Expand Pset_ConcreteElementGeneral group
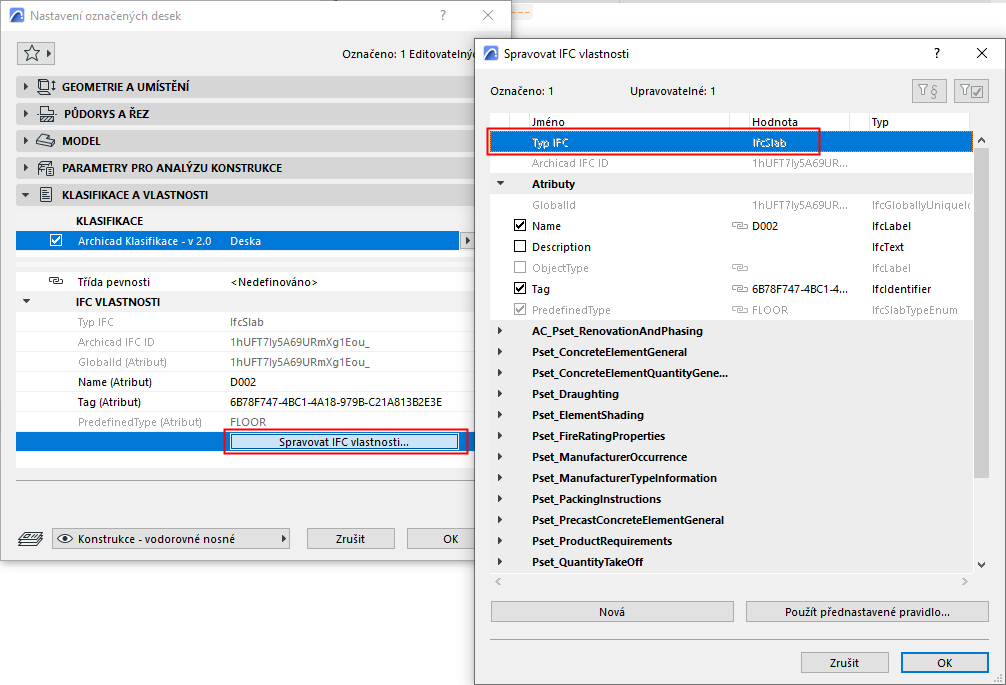This screenshot has width=1006, height=685. click(500, 352)
